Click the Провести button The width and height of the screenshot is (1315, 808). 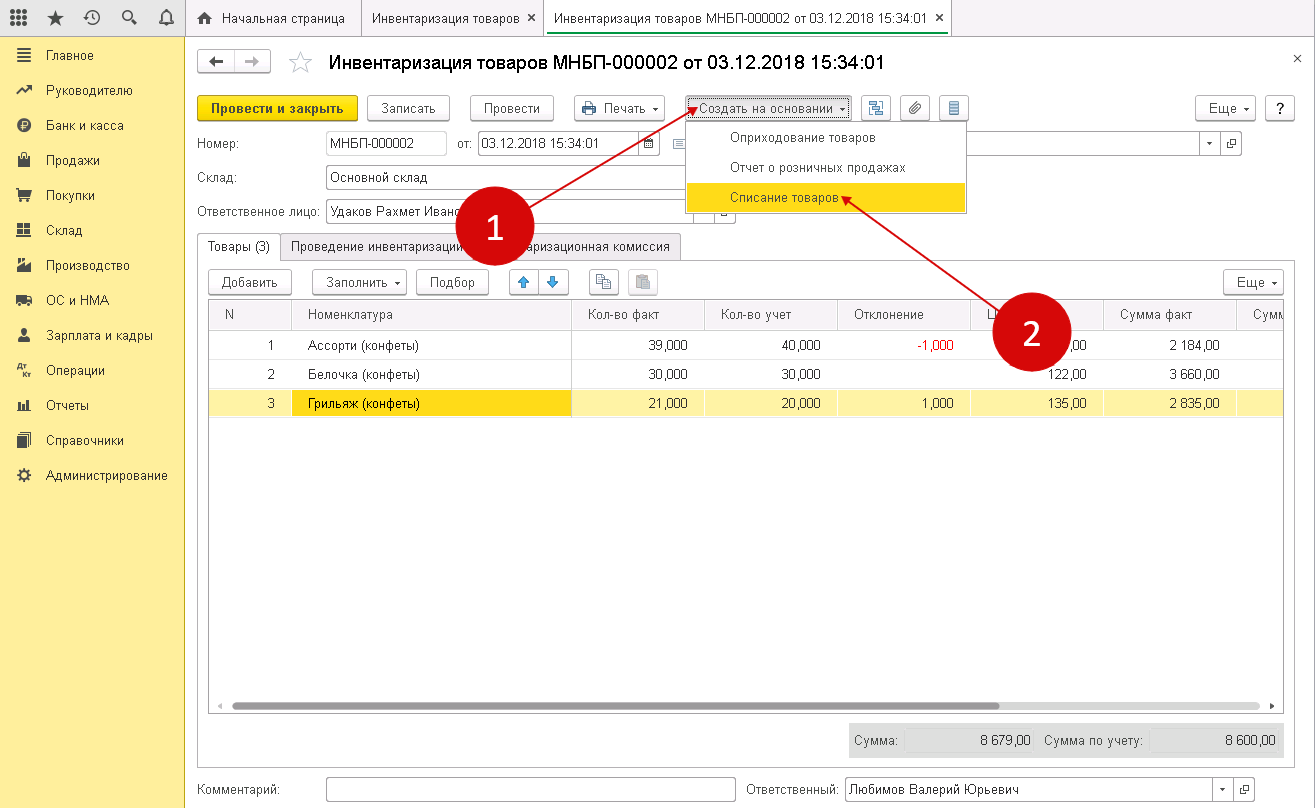point(512,108)
